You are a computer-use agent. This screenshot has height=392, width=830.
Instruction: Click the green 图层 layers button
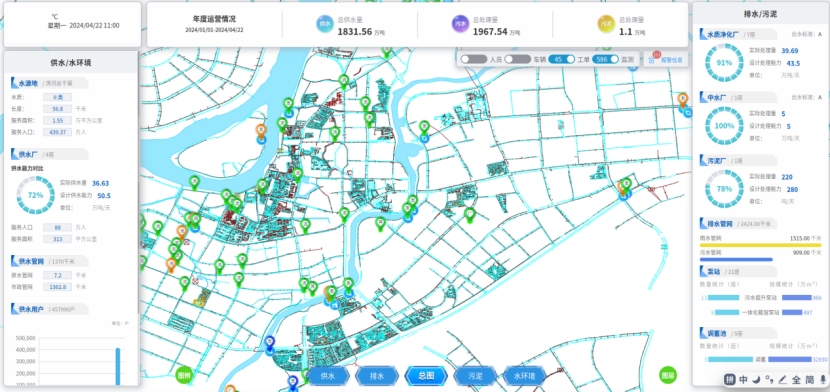point(668,375)
